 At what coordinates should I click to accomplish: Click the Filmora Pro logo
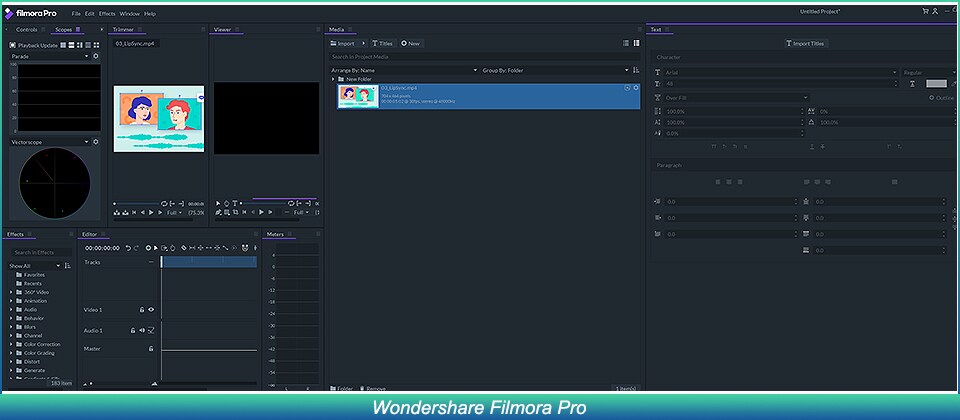tap(31, 13)
